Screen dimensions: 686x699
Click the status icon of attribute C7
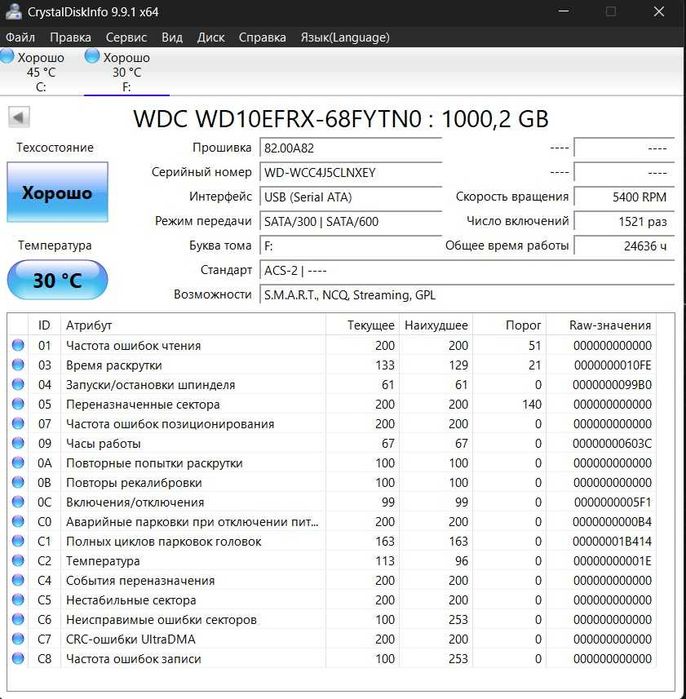pyautogui.click(x=18, y=639)
